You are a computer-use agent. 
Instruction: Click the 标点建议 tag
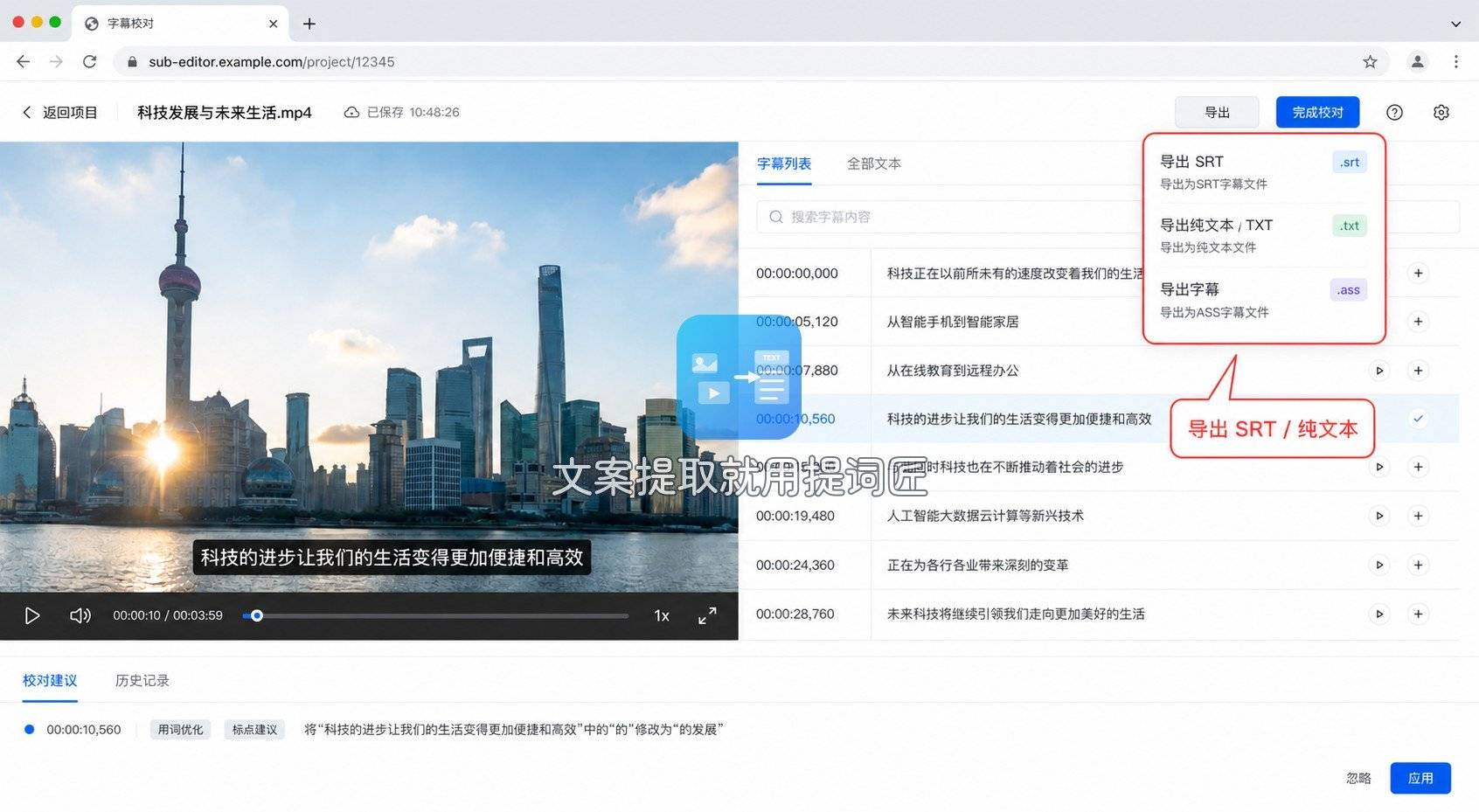tap(254, 730)
